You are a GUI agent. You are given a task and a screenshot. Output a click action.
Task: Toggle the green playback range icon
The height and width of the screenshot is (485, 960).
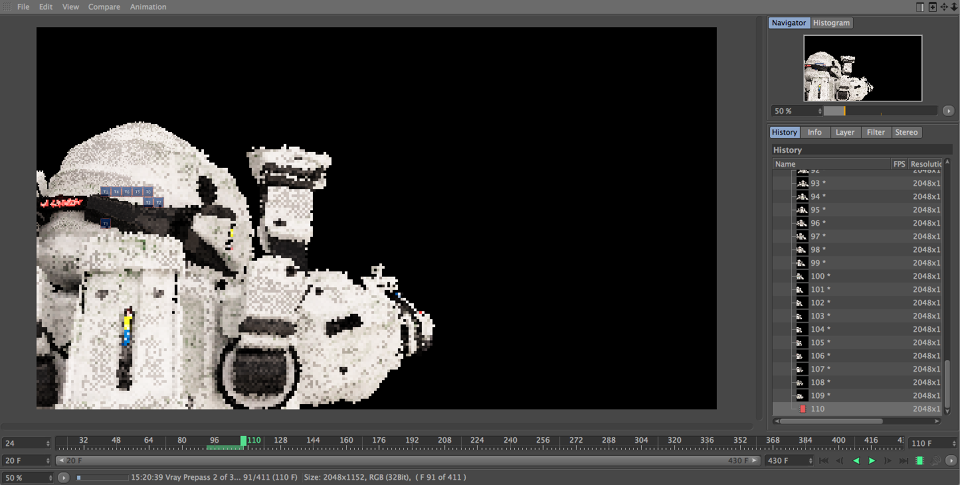[x=920, y=461]
